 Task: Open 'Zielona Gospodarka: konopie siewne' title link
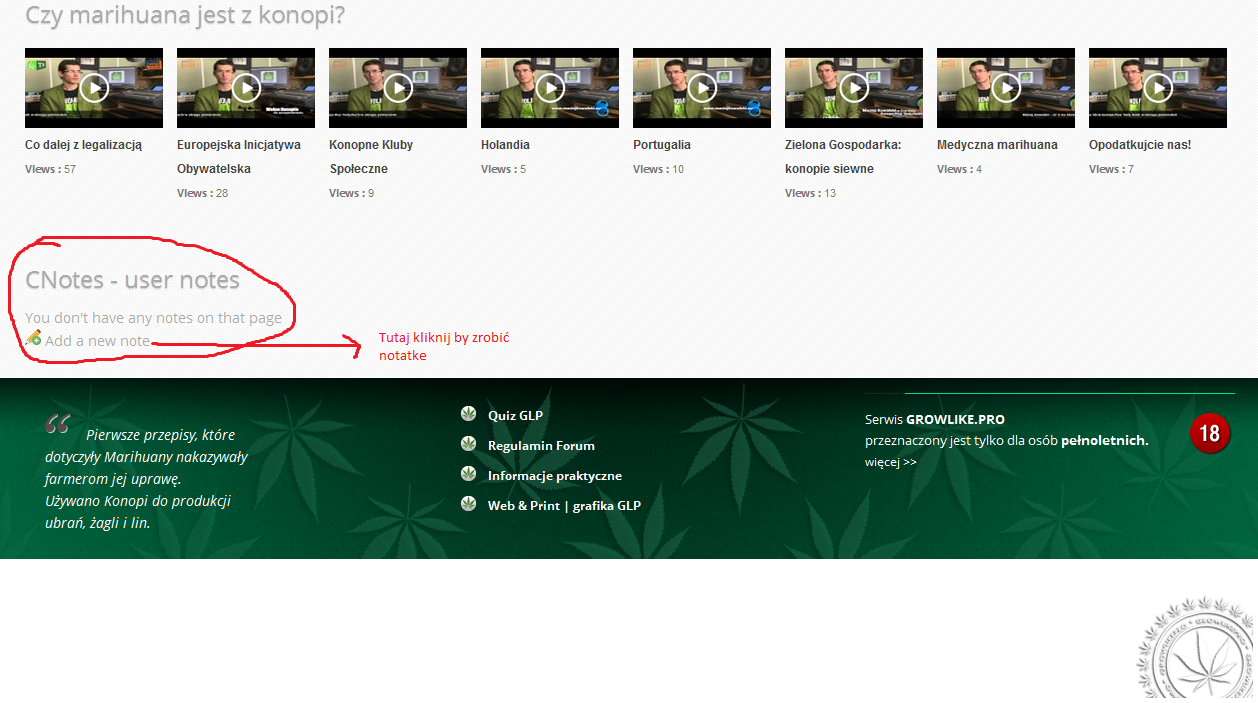point(843,157)
